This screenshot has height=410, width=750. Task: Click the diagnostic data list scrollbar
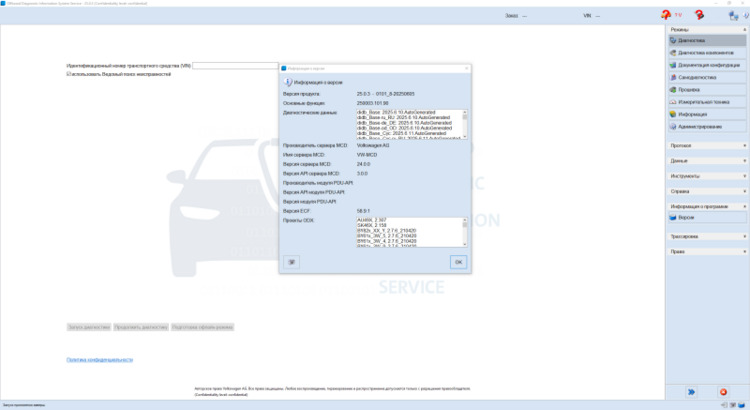tap(465, 123)
